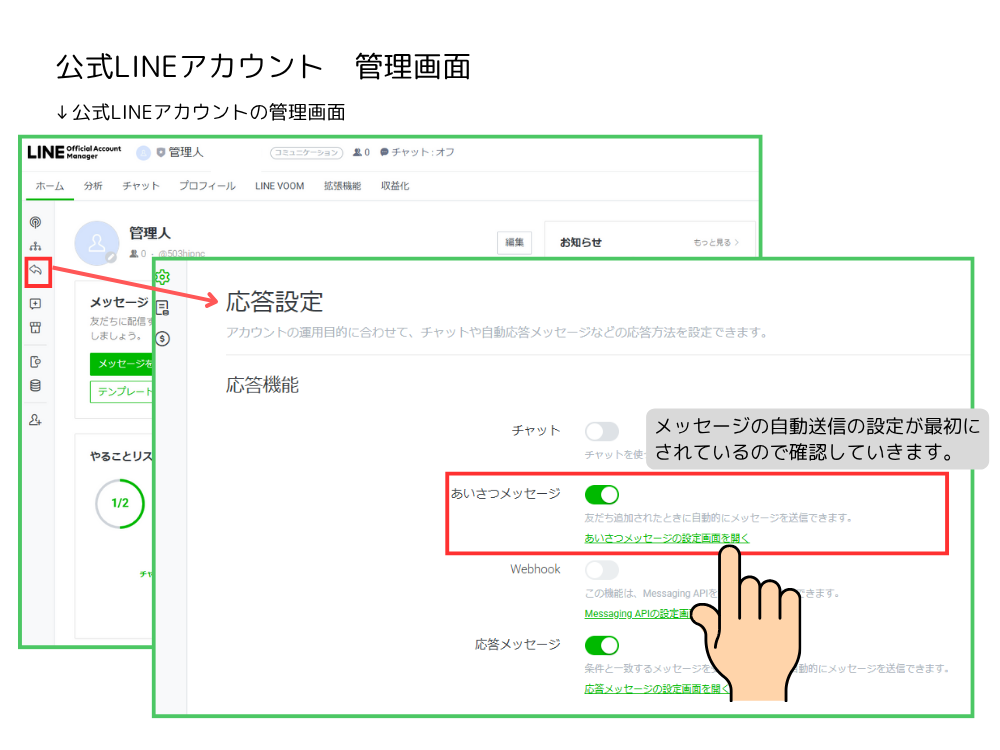
Task: Open the 分析 tab
Action: click(93, 186)
